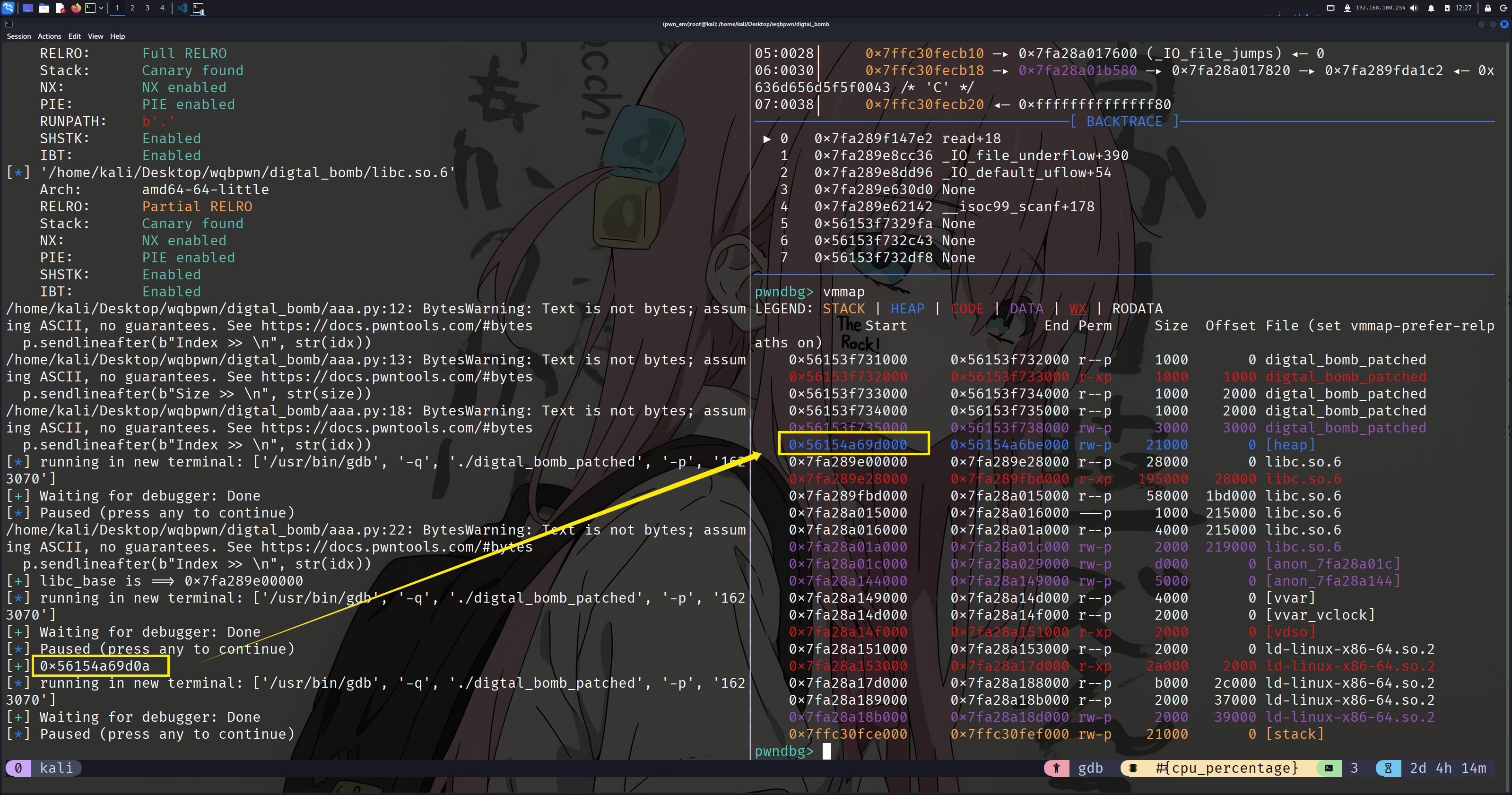1512x795 pixels.
Task: Click the heap start address 0x56154a69d000
Action: 848,445
